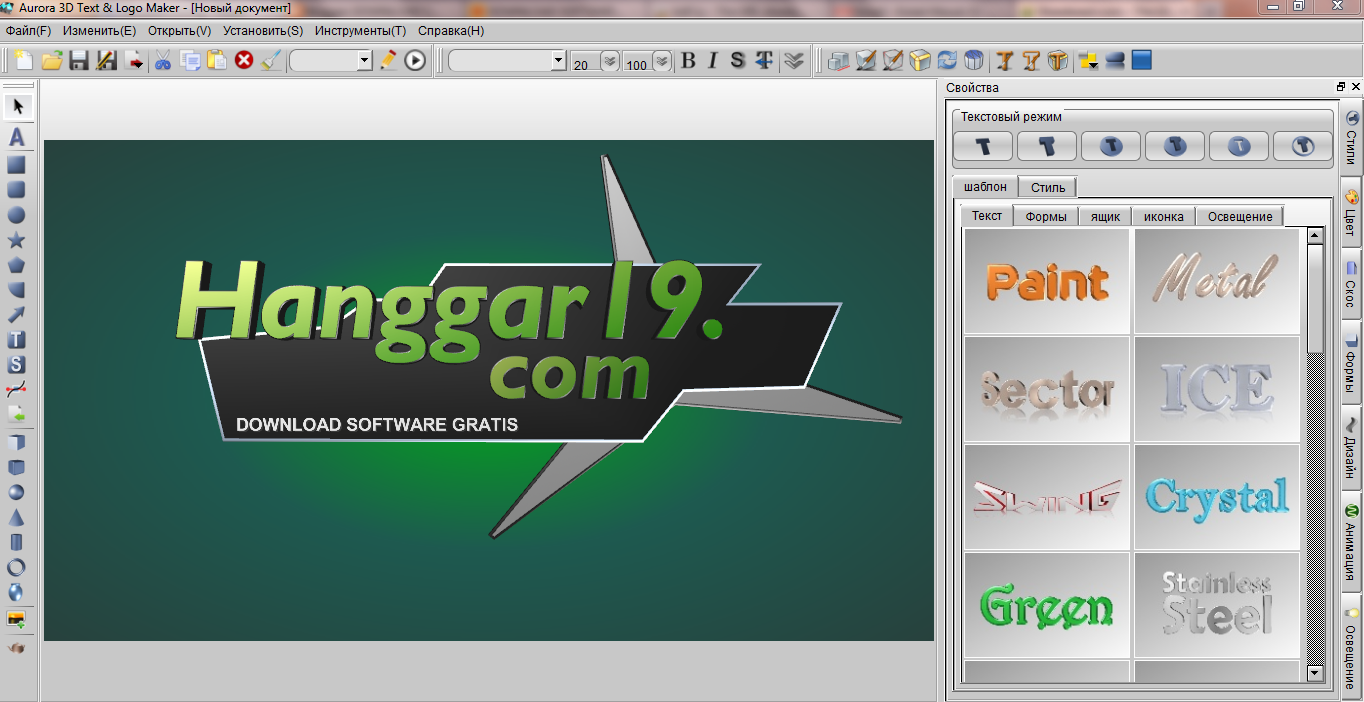Image resolution: width=1364 pixels, height=702 pixels.
Task: Toggle Italic formatting
Action: (x=713, y=61)
